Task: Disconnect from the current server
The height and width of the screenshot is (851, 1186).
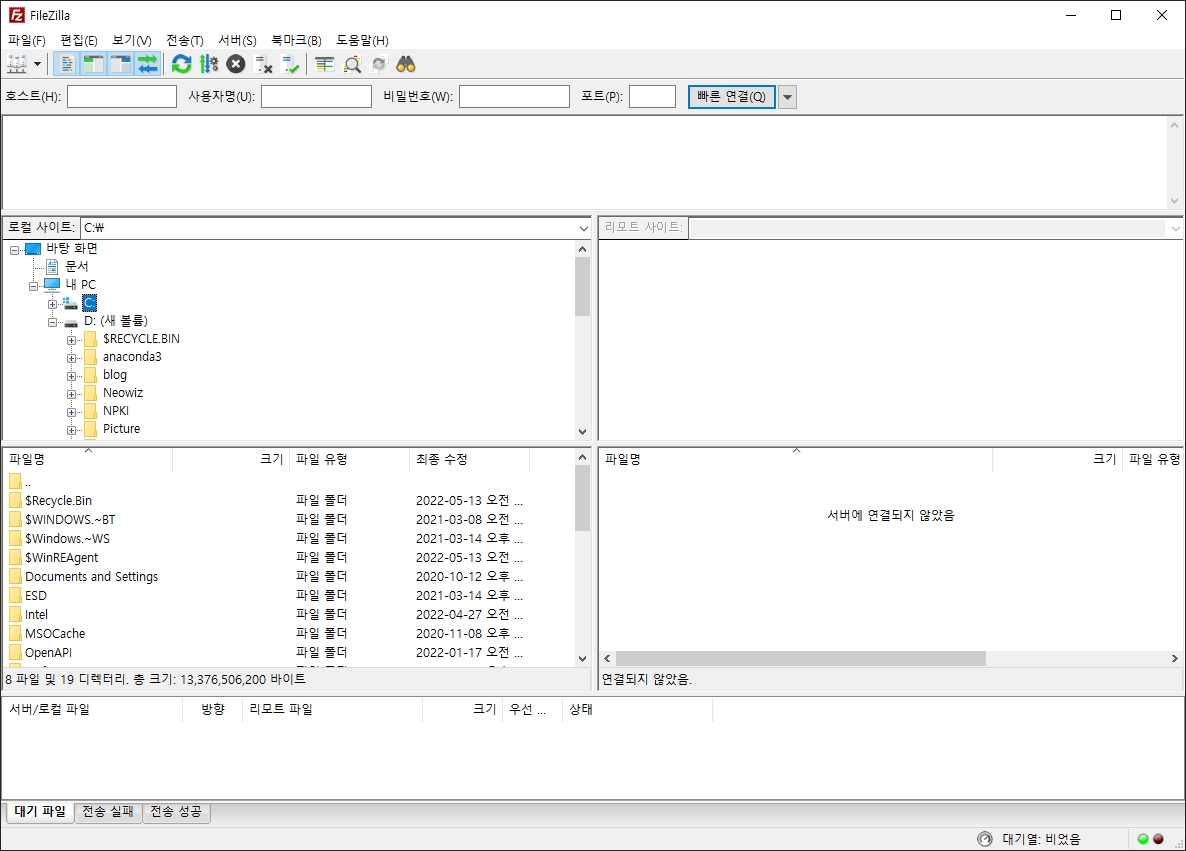Action: click(x=263, y=64)
